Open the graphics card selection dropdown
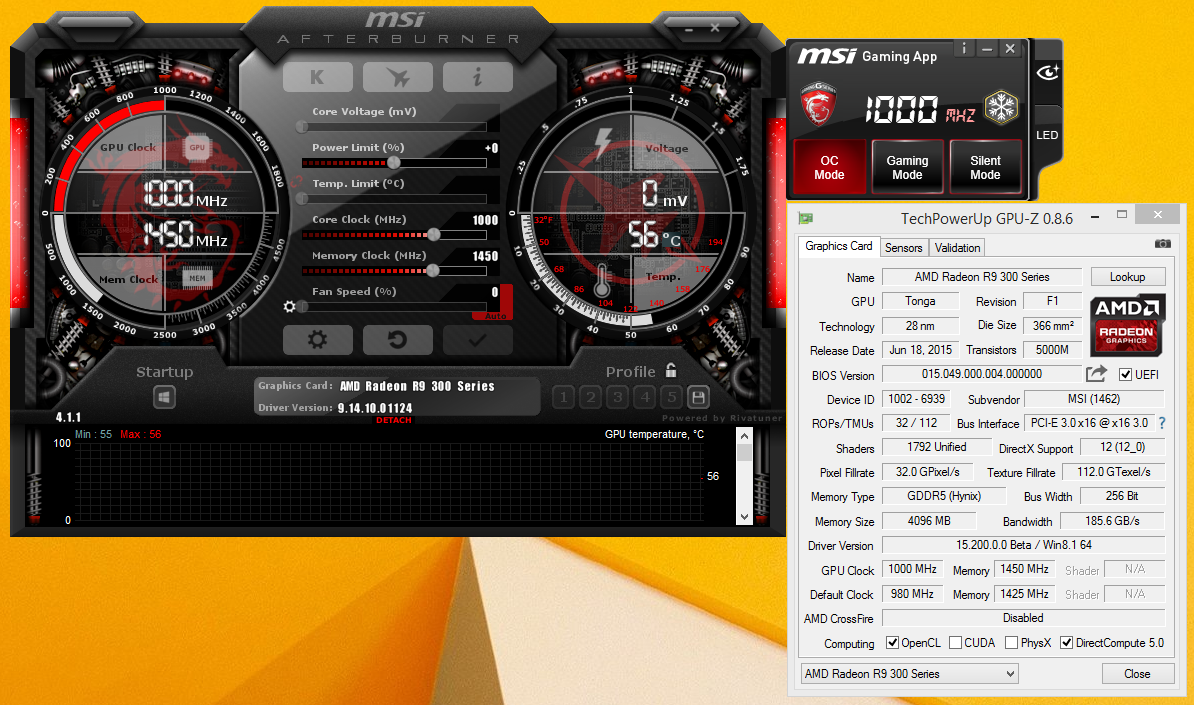 [1011, 674]
